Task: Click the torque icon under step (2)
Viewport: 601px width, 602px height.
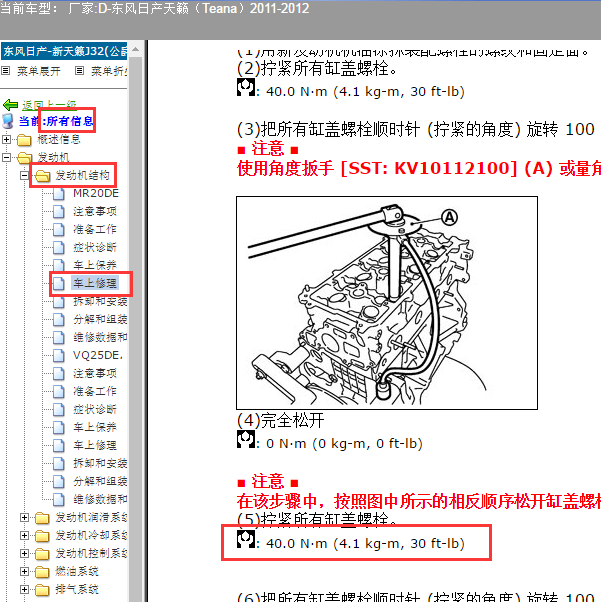Action: (x=245, y=87)
